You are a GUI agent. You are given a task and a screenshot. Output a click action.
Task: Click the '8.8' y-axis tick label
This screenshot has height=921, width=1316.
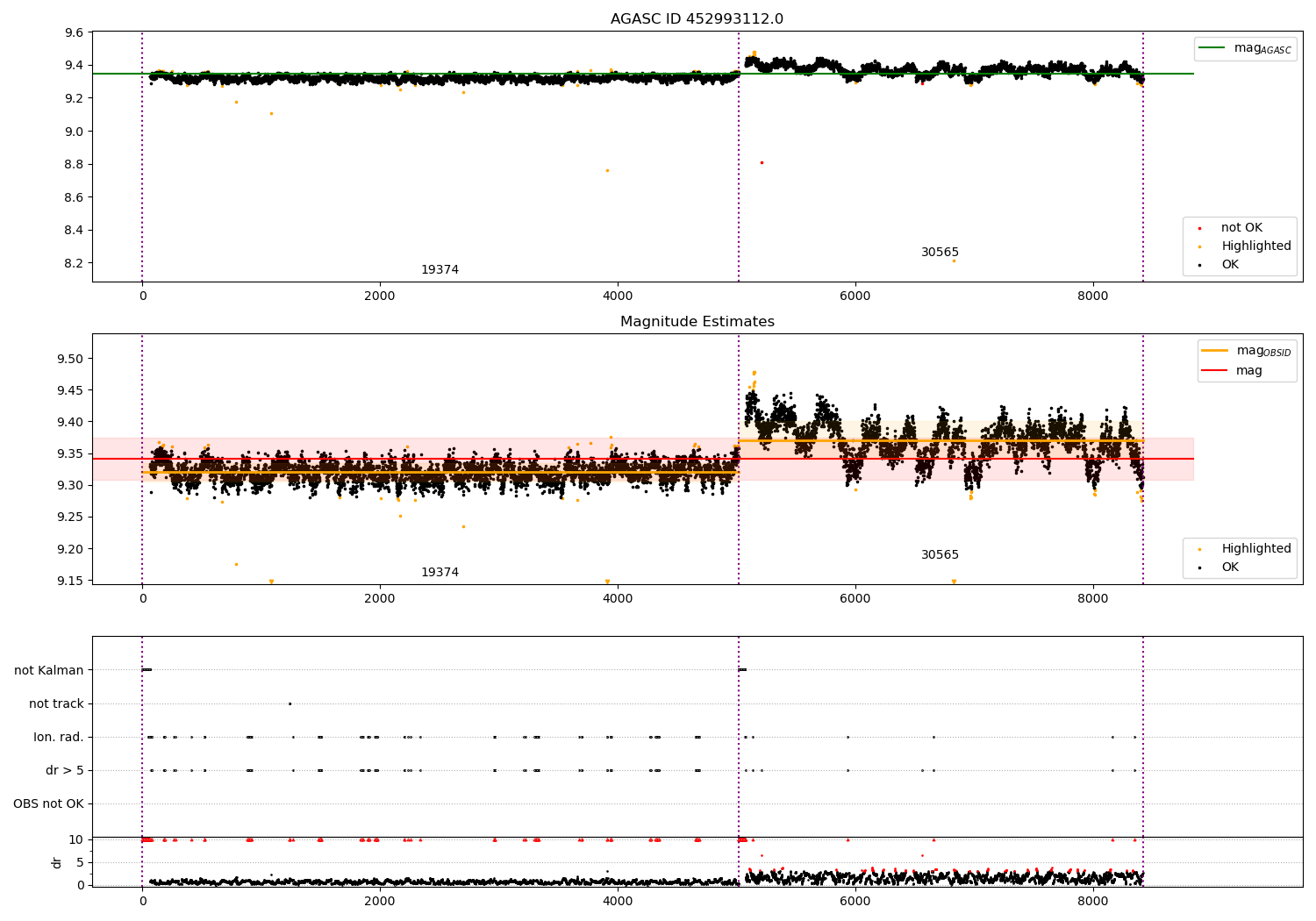[74, 164]
